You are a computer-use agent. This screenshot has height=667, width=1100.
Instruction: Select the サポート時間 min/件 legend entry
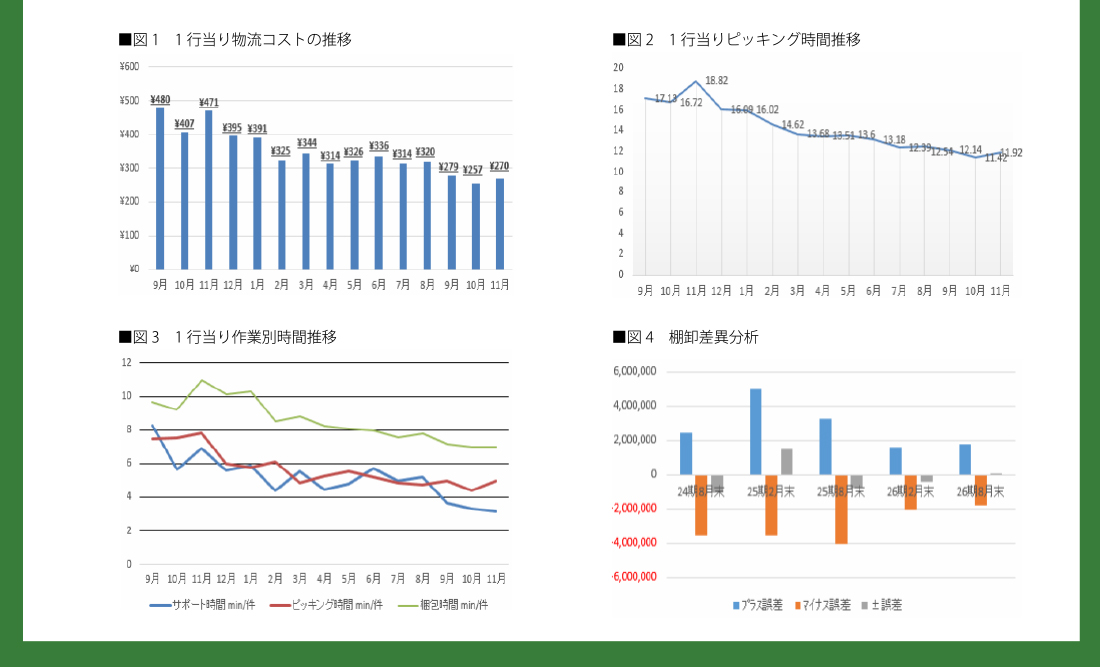pyautogui.click(x=203, y=605)
